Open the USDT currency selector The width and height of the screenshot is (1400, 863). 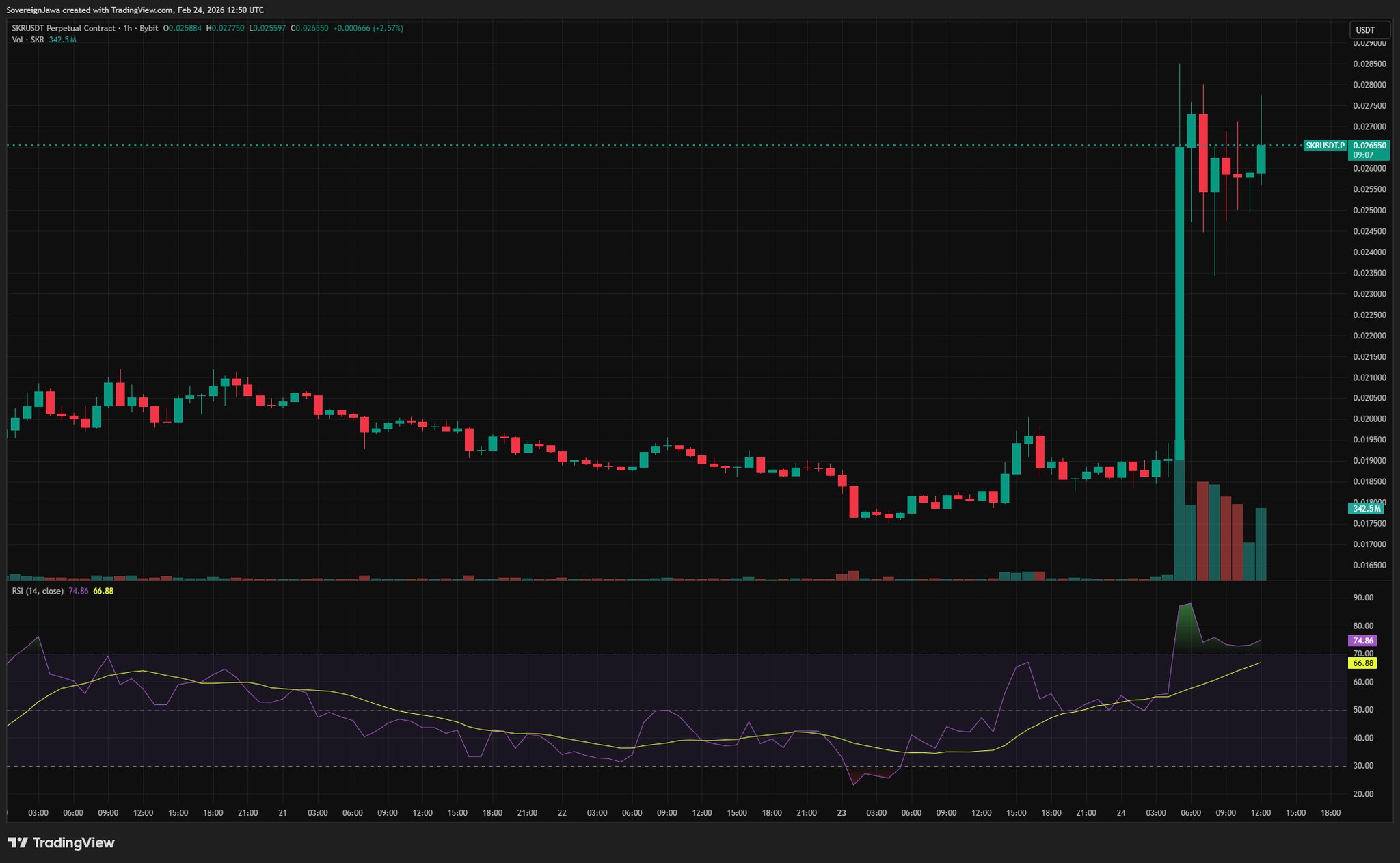1369,30
